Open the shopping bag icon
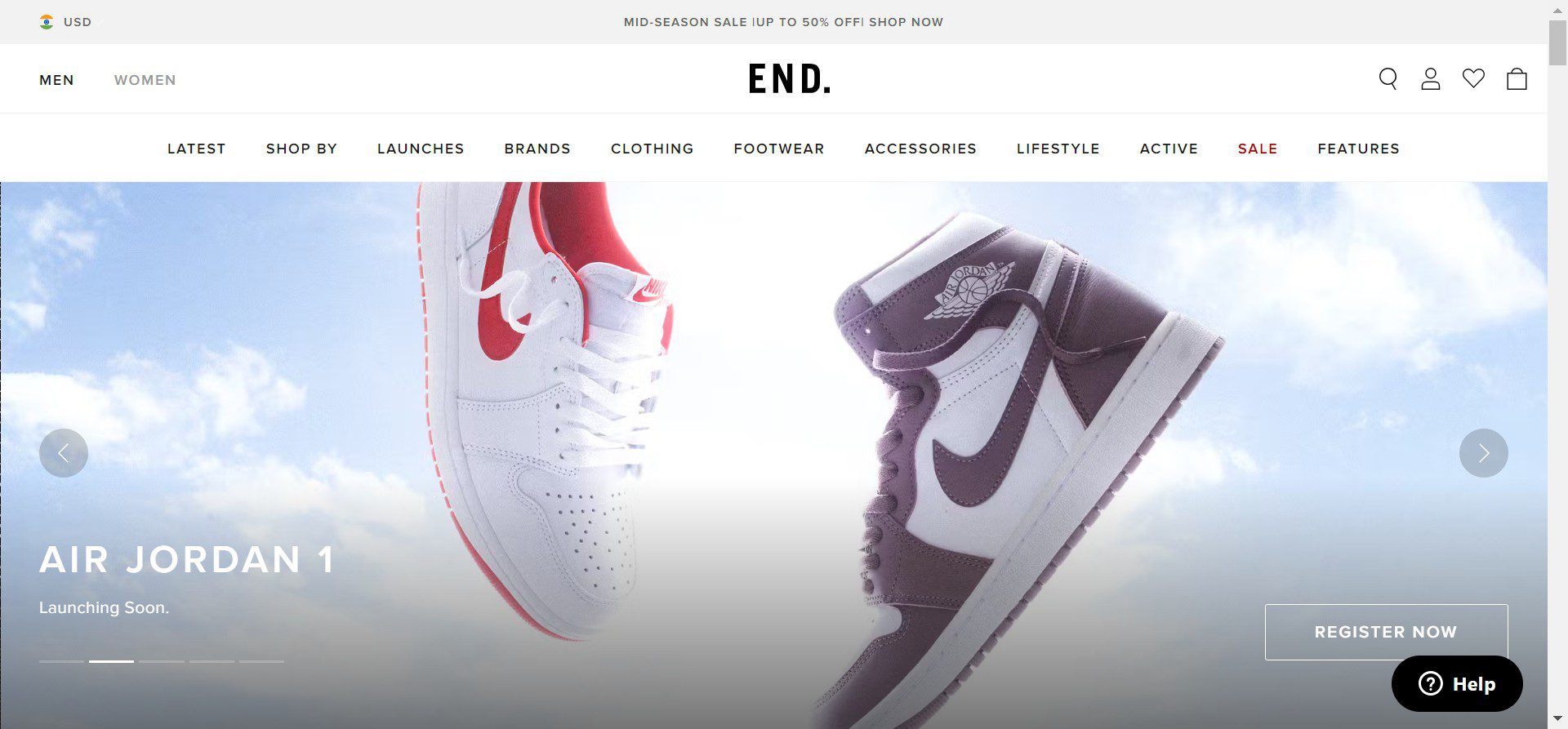This screenshot has height=729, width=1568. coord(1517,79)
